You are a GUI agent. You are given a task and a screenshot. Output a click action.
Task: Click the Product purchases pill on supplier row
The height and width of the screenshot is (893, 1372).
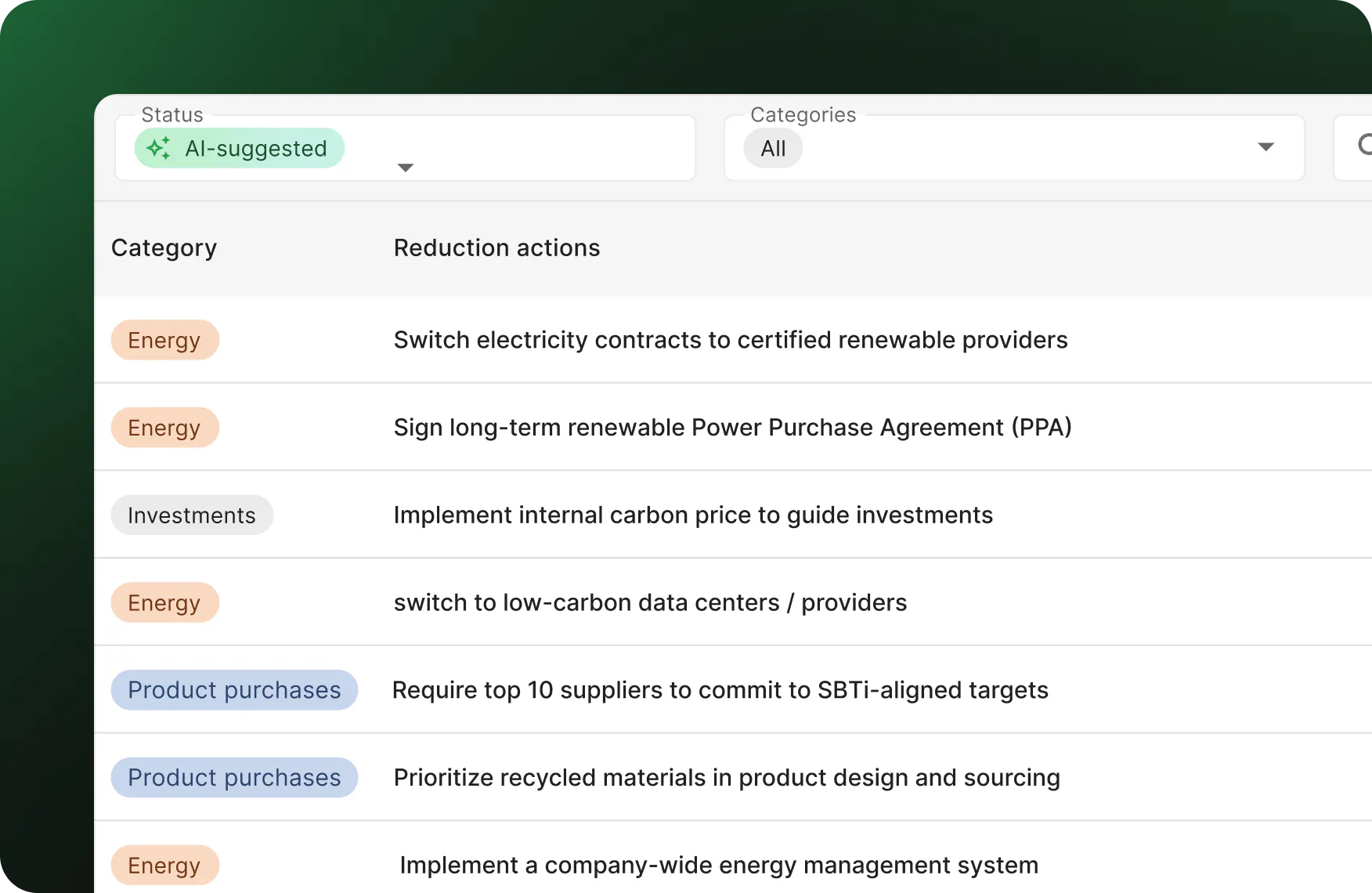[234, 690]
